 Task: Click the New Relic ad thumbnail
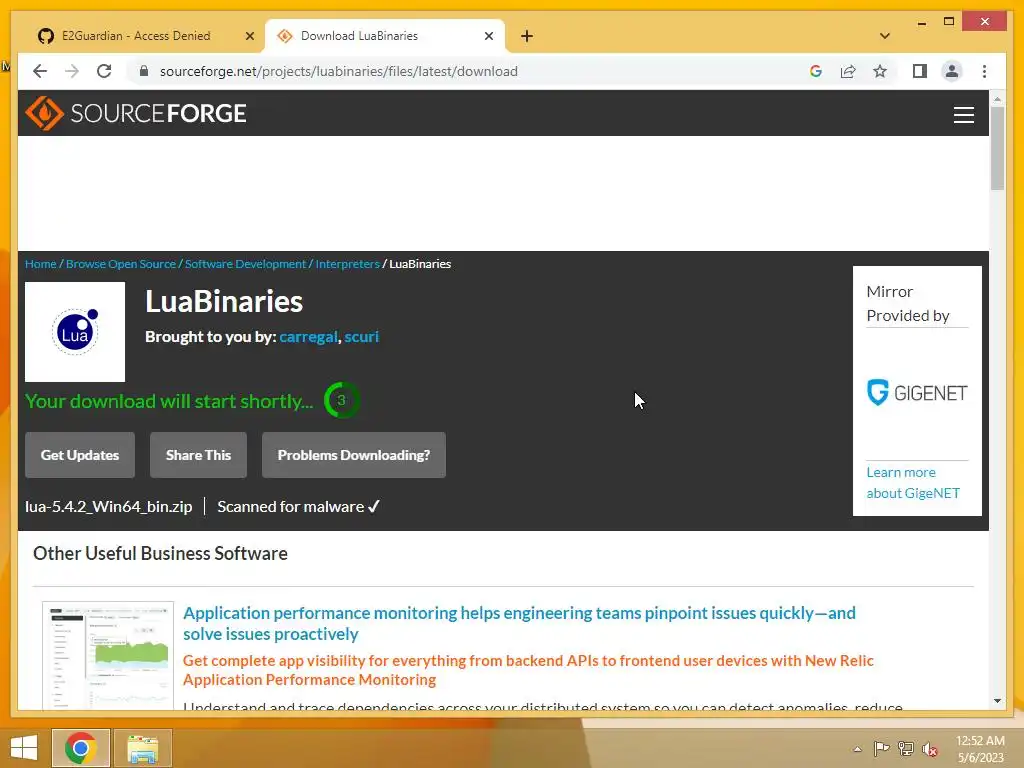108,656
